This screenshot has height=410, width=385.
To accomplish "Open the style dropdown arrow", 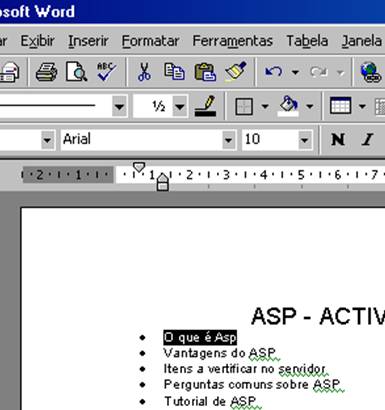I will (47, 140).
